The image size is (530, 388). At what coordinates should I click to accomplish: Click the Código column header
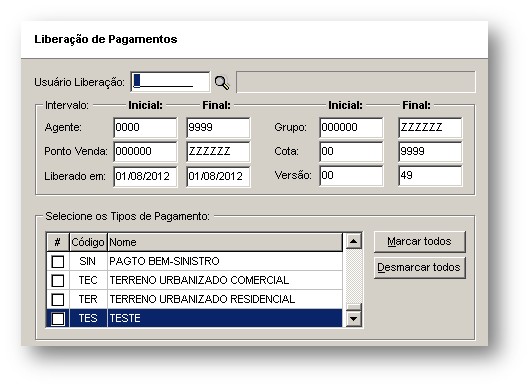click(88, 242)
